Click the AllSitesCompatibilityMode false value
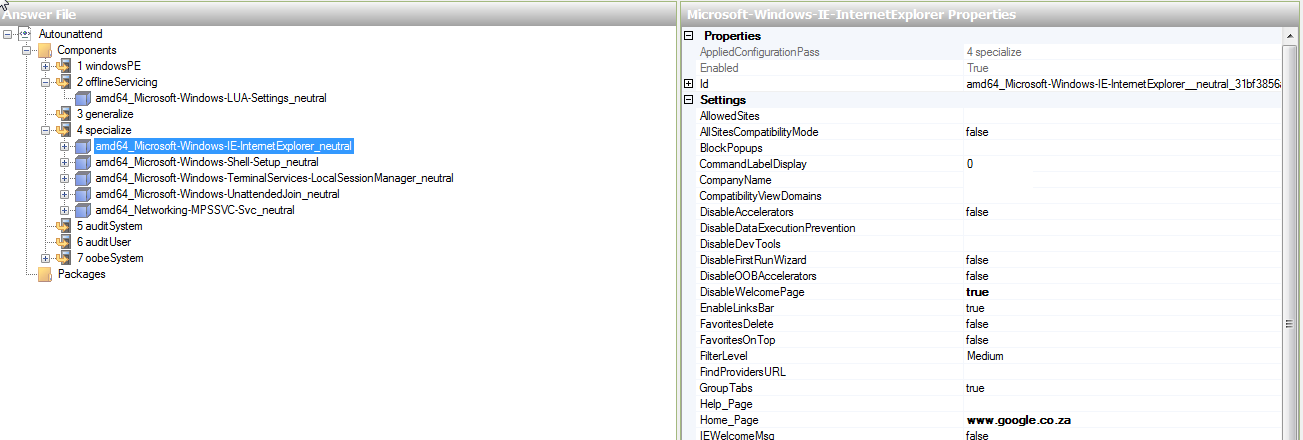Image resolution: width=1303 pixels, height=440 pixels. click(x=977, y=132)
